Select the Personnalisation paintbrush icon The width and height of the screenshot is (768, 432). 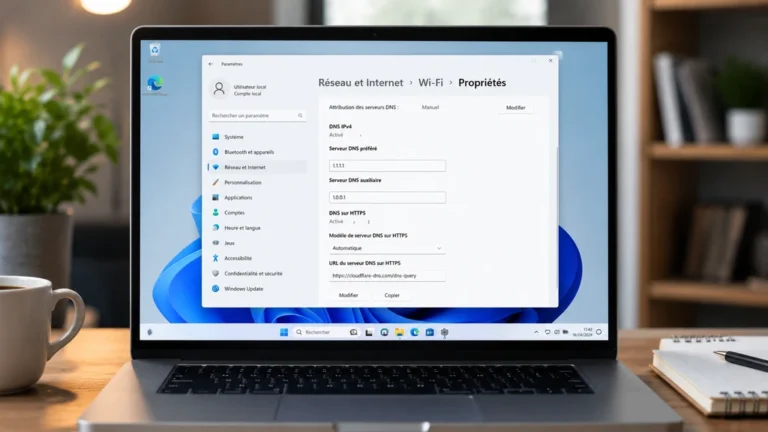pyautogui.click(x=216, y=182)
